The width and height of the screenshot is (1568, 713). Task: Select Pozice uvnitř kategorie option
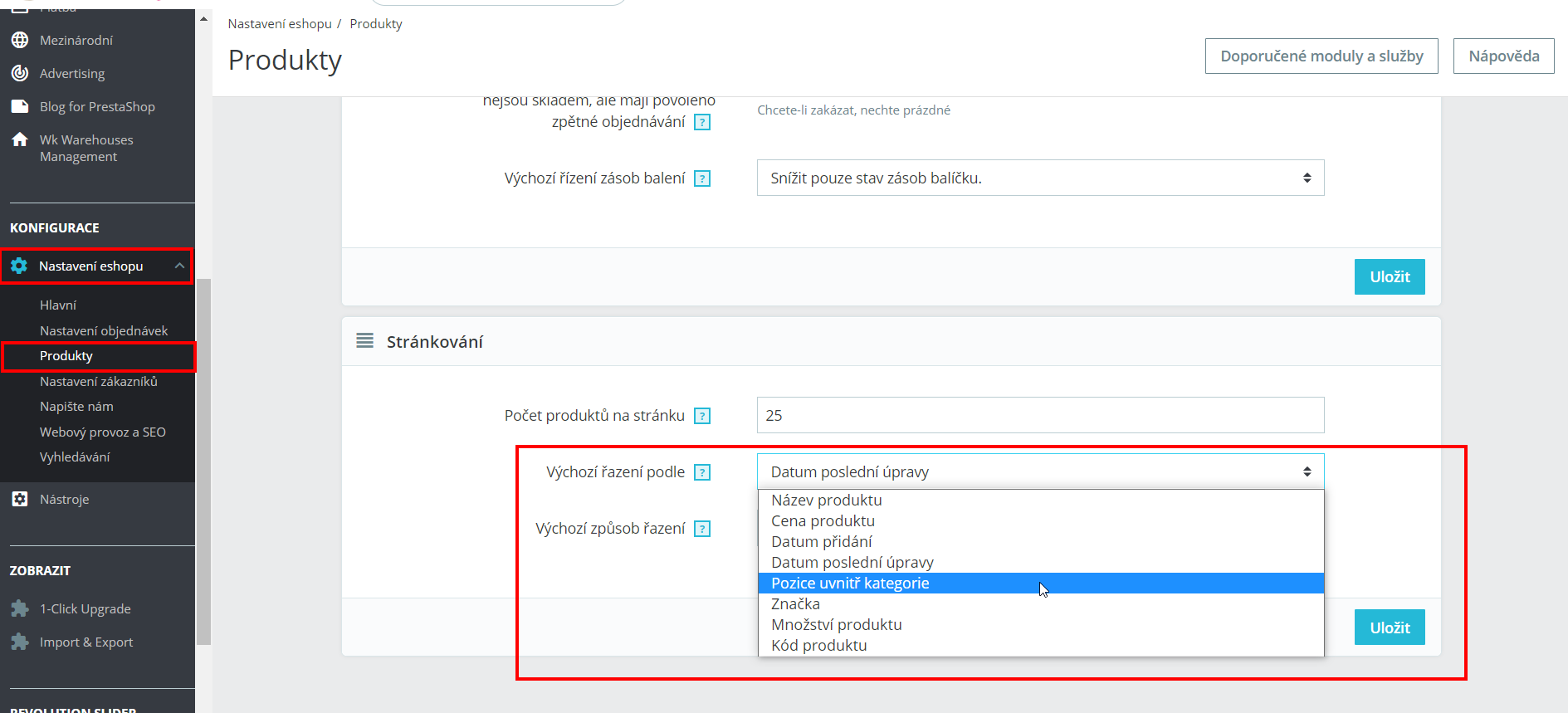1041,583
